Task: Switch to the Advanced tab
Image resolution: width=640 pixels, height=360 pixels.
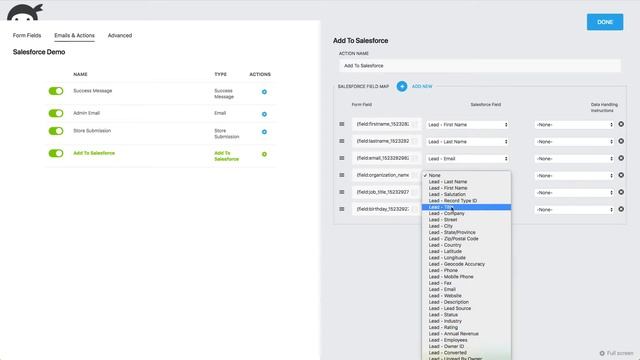Action: tap(120, 36)
